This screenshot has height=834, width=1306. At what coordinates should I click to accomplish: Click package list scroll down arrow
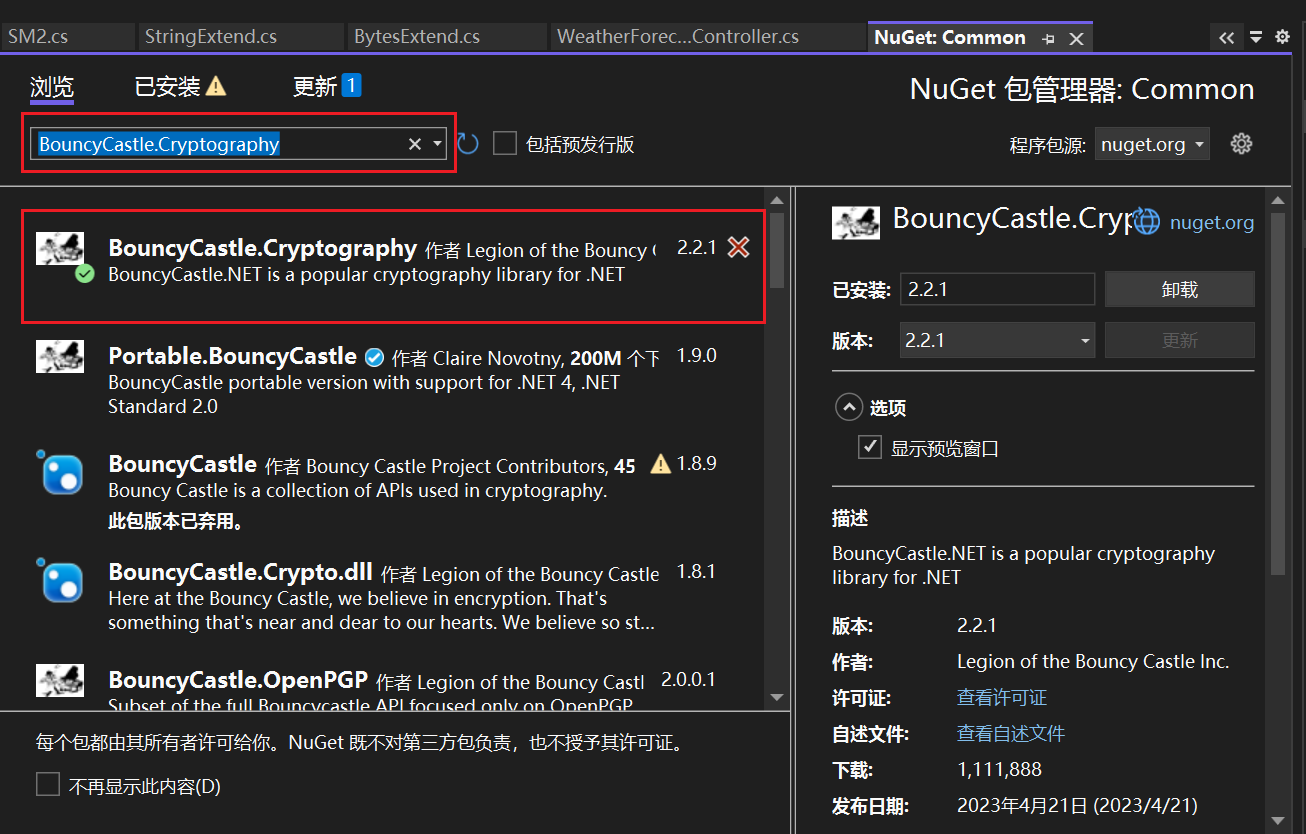(x=777, y=697)
